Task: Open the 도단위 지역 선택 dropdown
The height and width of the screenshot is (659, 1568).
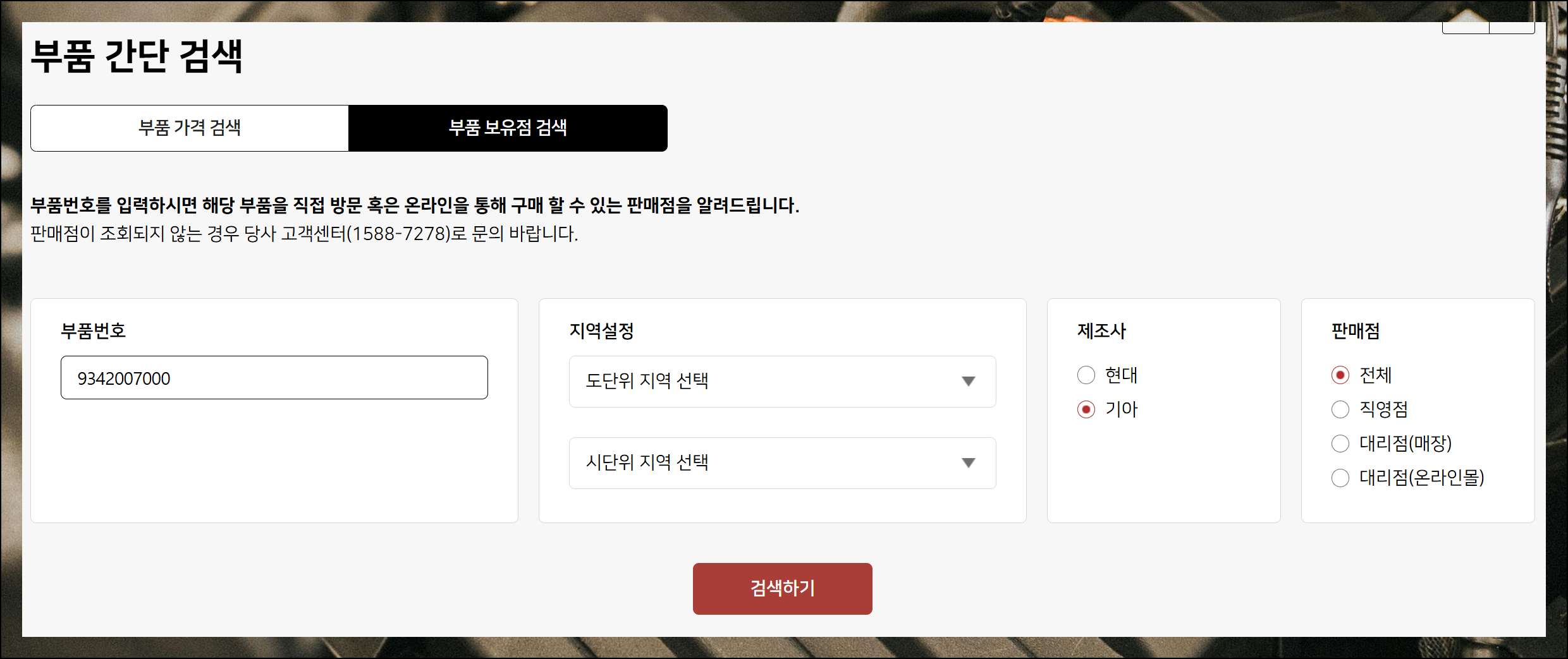Action: coord(782,382)
